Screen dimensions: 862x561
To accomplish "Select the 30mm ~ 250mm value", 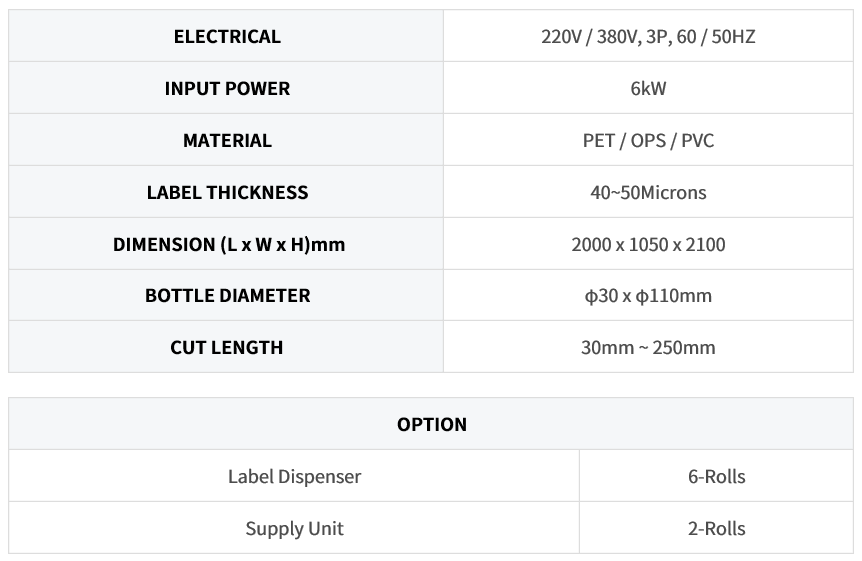I will [648, 347].
